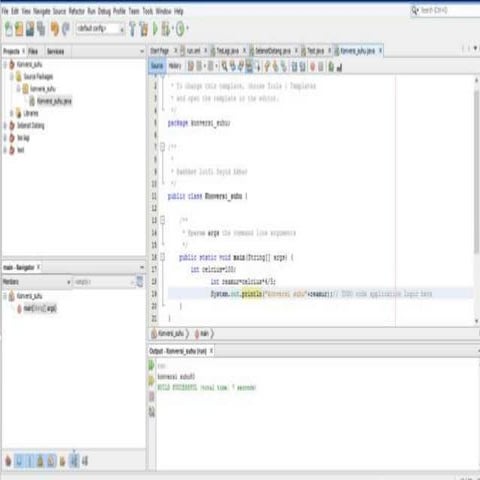Toggle Show Inner Classes in Navigator
The image size is (480, 480).
point(51,461)
